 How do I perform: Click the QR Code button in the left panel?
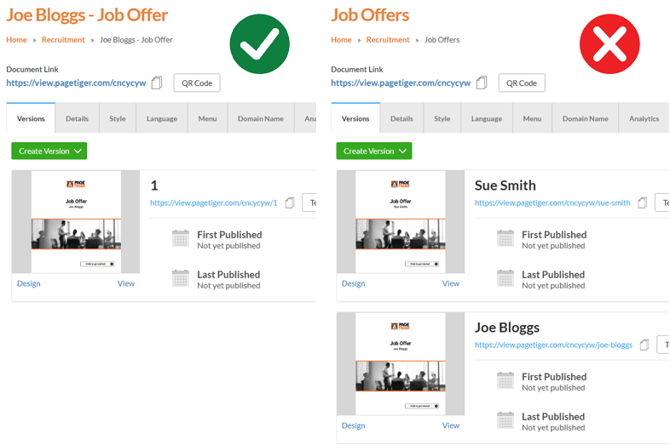[196, 83]
